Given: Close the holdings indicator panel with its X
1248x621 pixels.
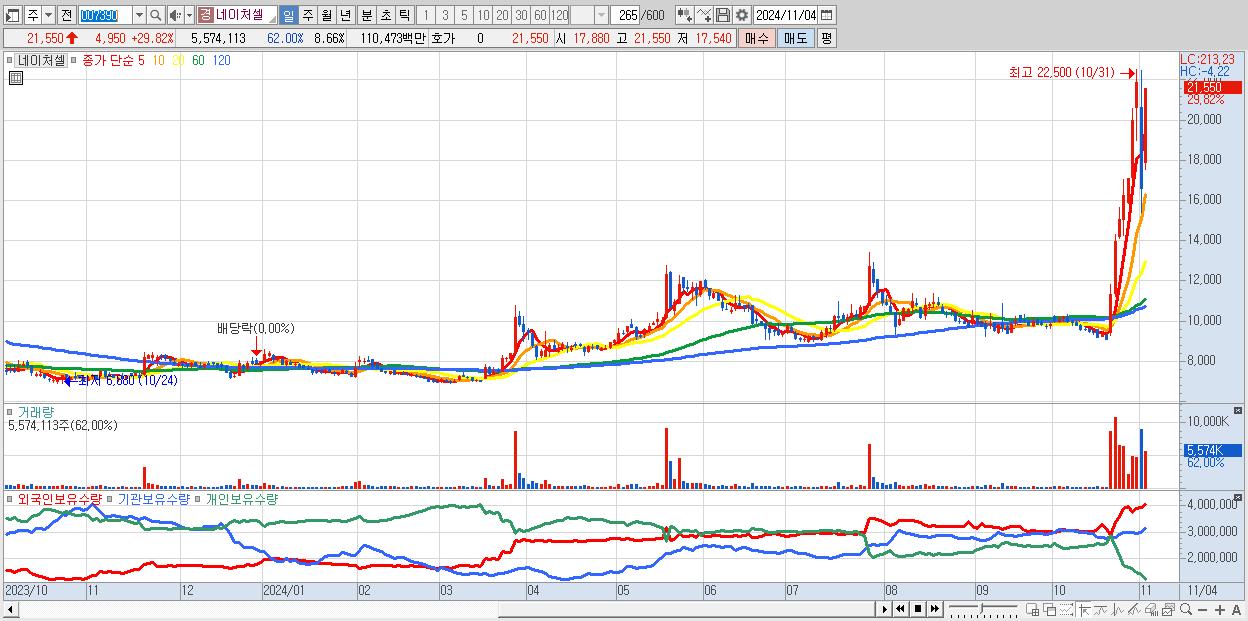Looking at the screenshot, I should click(x=1238, y=497).
